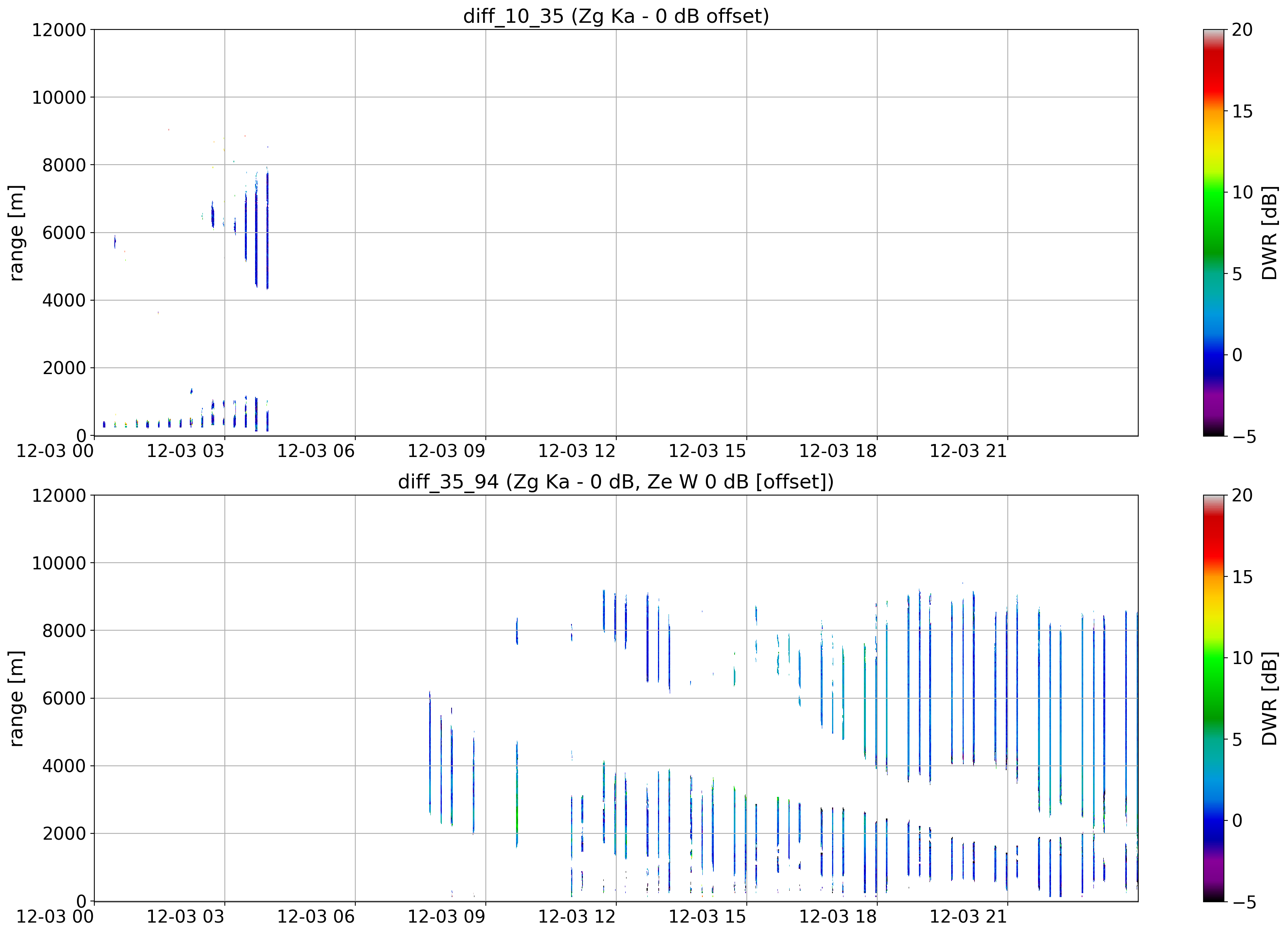Click the "diff_35_94" plot title
This screenshot has width=1288, height=934.
(616, 481)
